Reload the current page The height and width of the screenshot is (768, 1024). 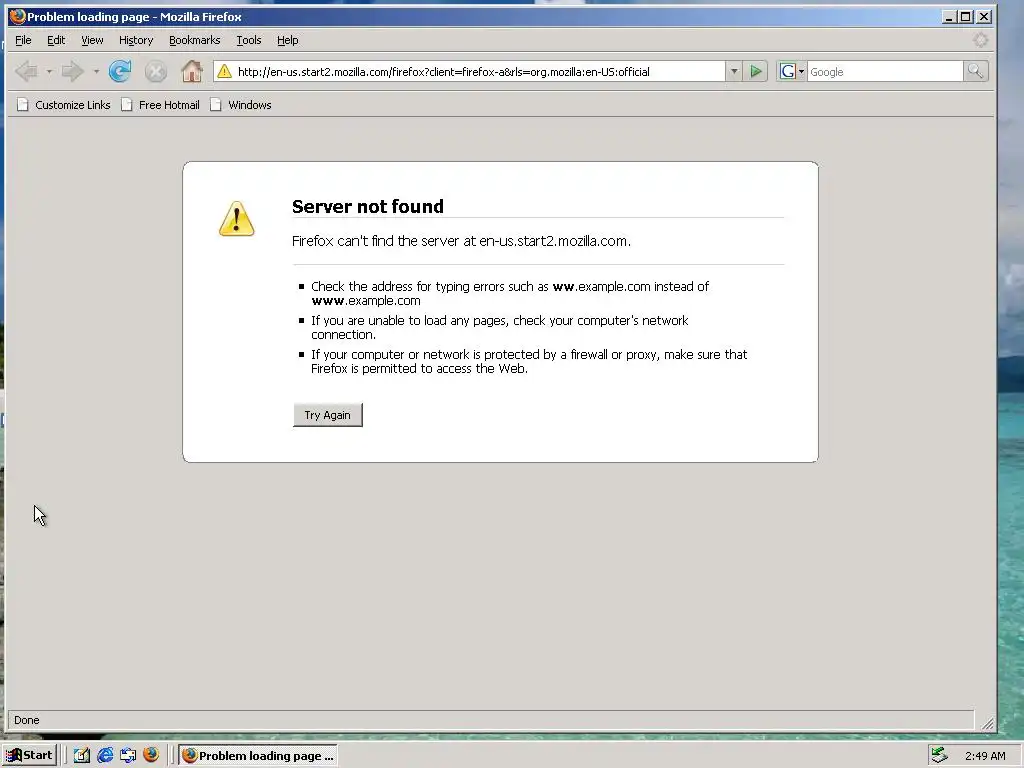coord(120,71)
